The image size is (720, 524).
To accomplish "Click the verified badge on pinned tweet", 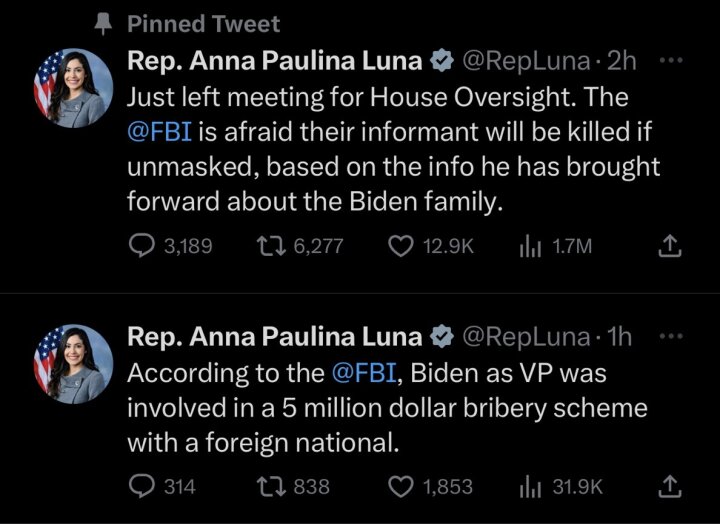I will coord(442,60).
